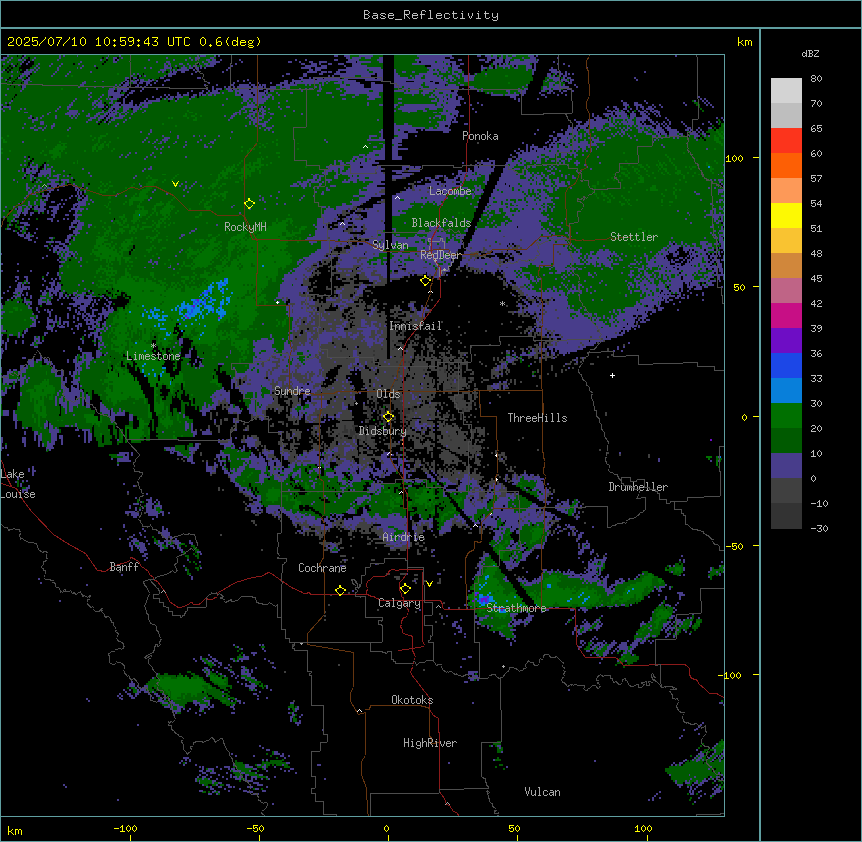Click the Blackfalds city label
Screen dimensions: 862x842
441,223
